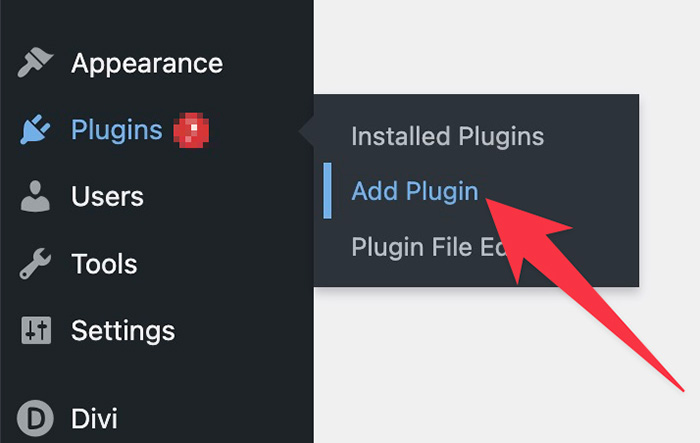Open the Plugin File Editor submenu entry
The width and height of the screenshot is (700, 443).
[x=430, y=247]
